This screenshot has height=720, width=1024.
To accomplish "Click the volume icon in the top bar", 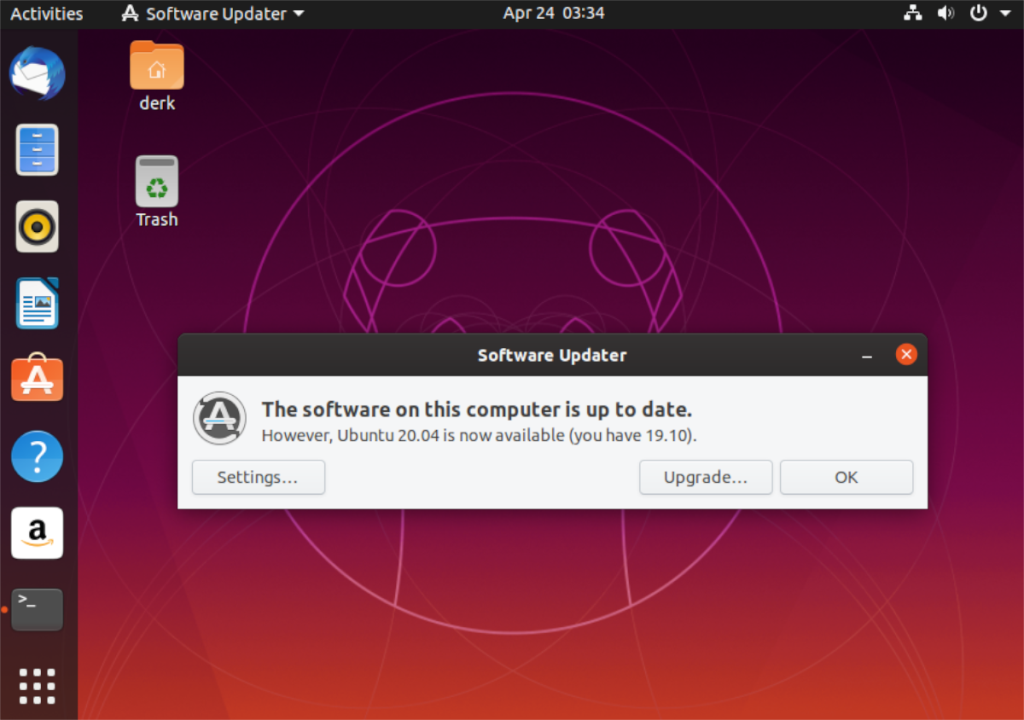I will coord(945,13).
